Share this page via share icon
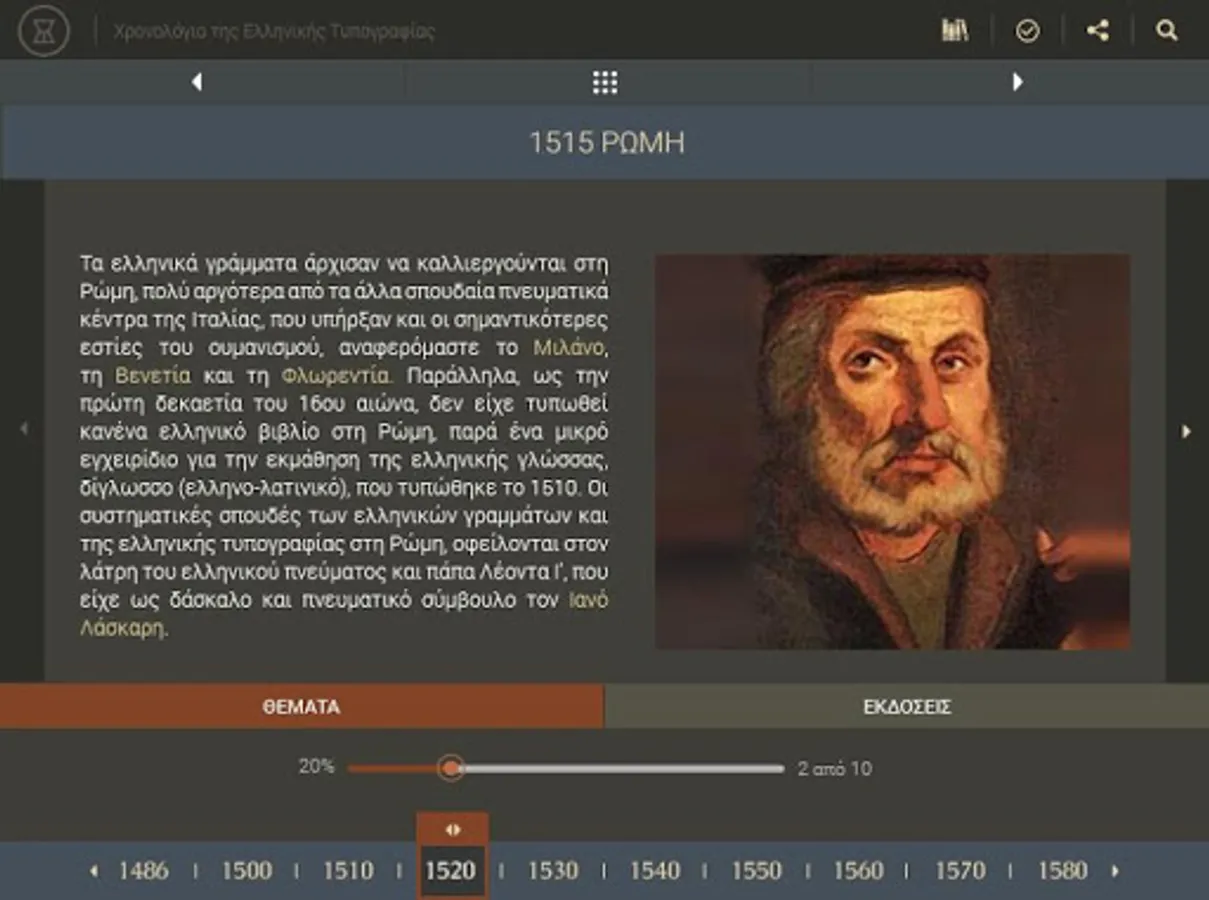1209x900 pixels. point(1098,31)
